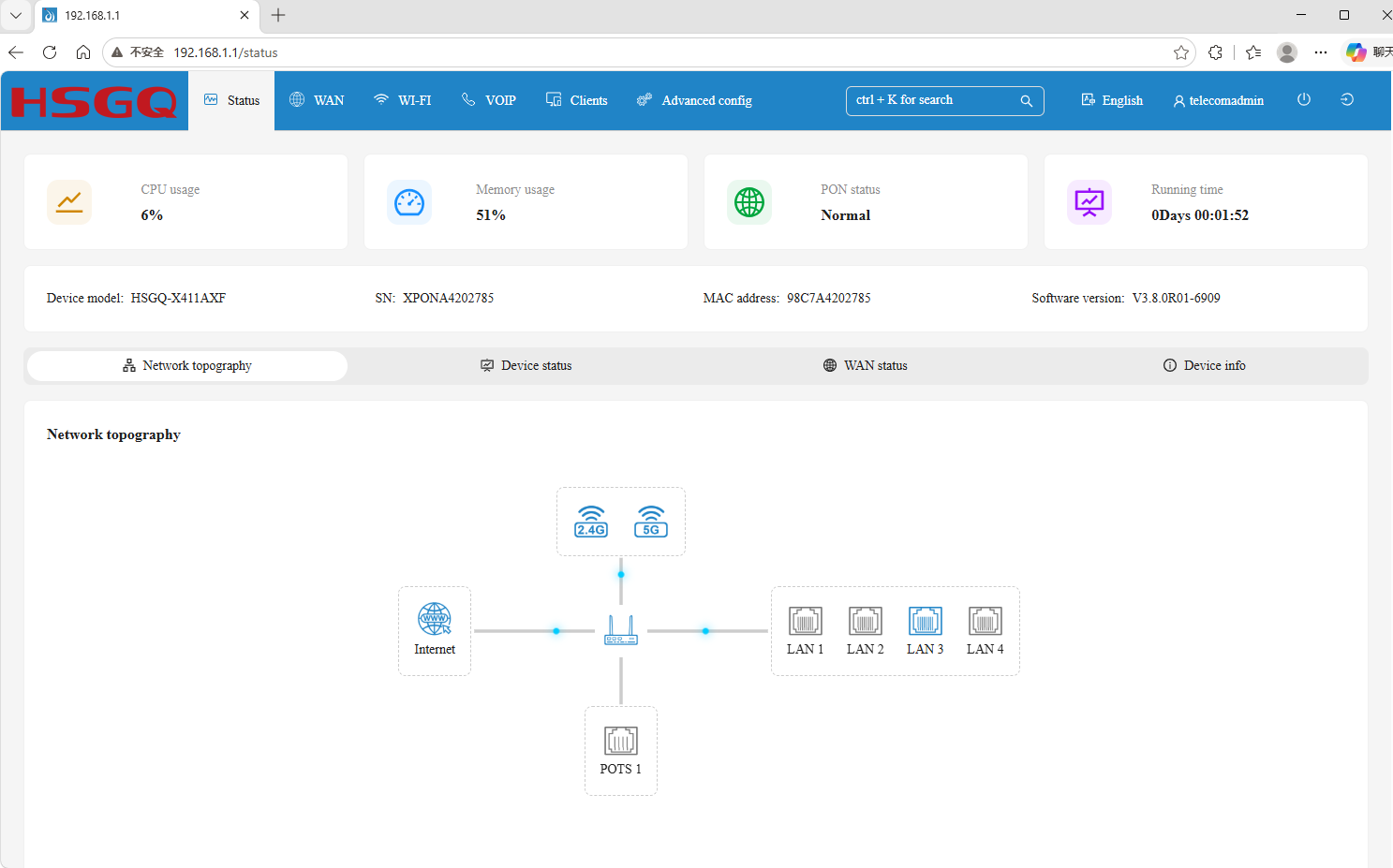Open the English language selector
Viewport: 1393px width, 868px height.
1112,100
